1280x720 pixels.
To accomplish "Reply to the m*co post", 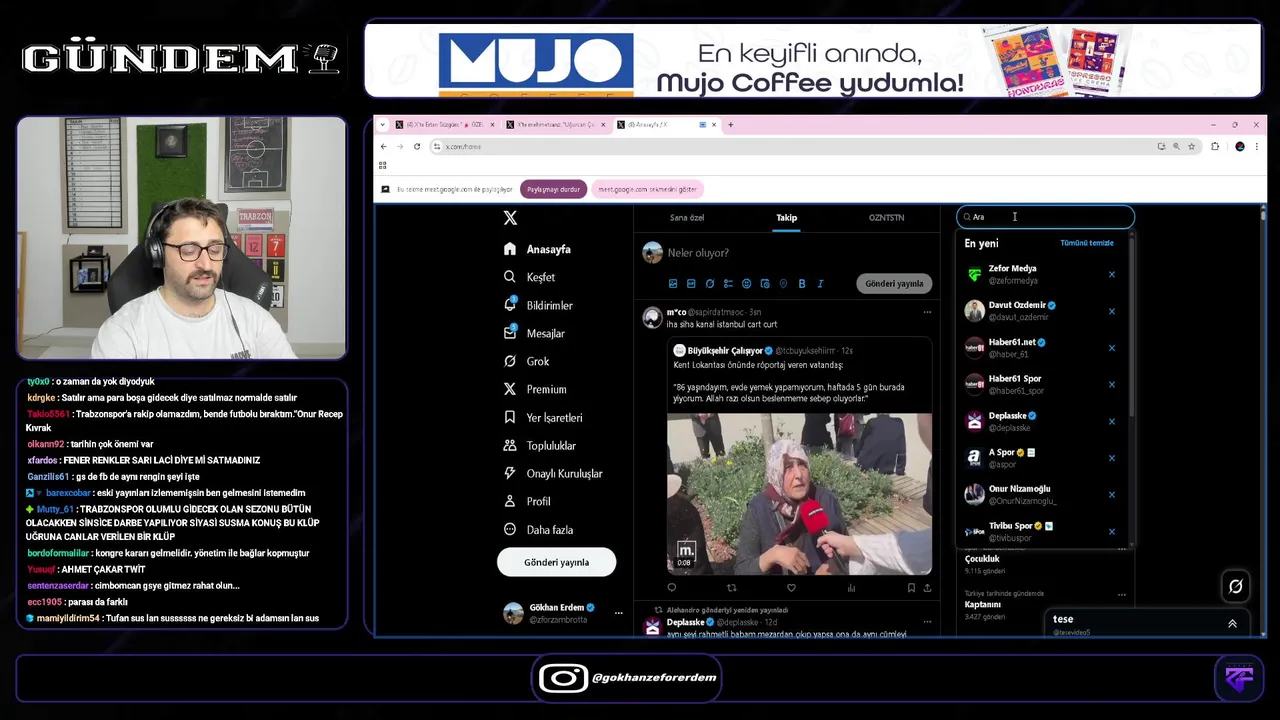I will pos(671,588).
